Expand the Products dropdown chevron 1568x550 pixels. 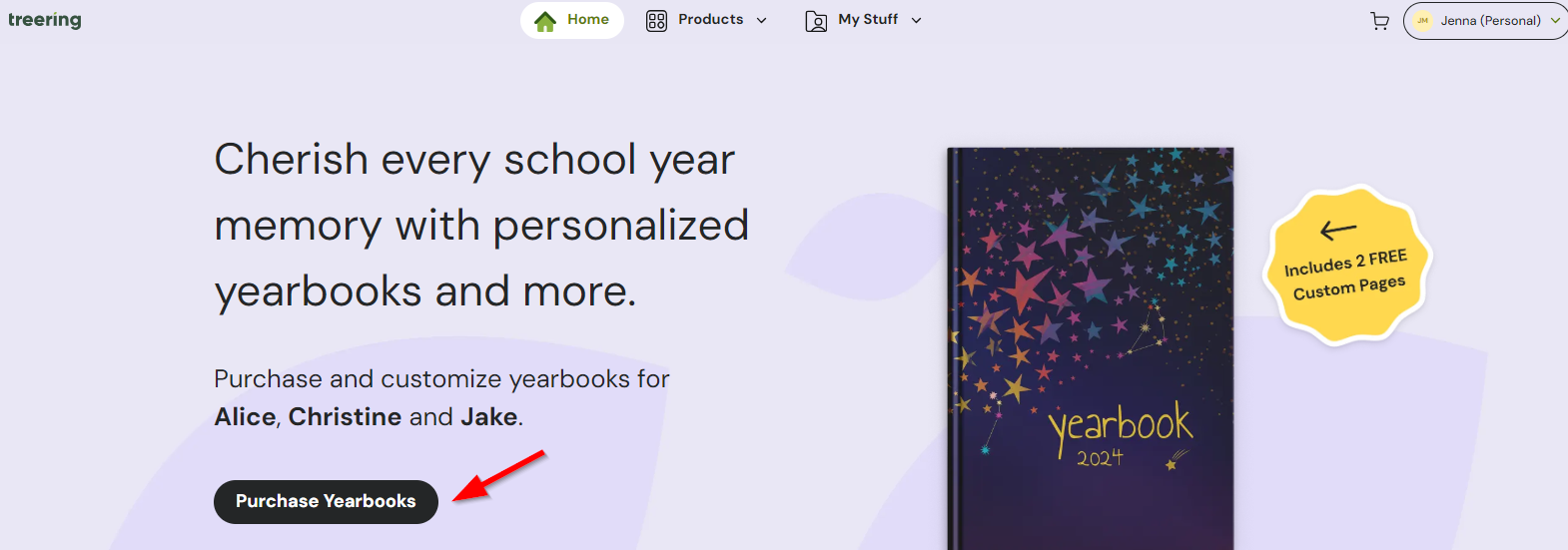click(x=762, y=21)
